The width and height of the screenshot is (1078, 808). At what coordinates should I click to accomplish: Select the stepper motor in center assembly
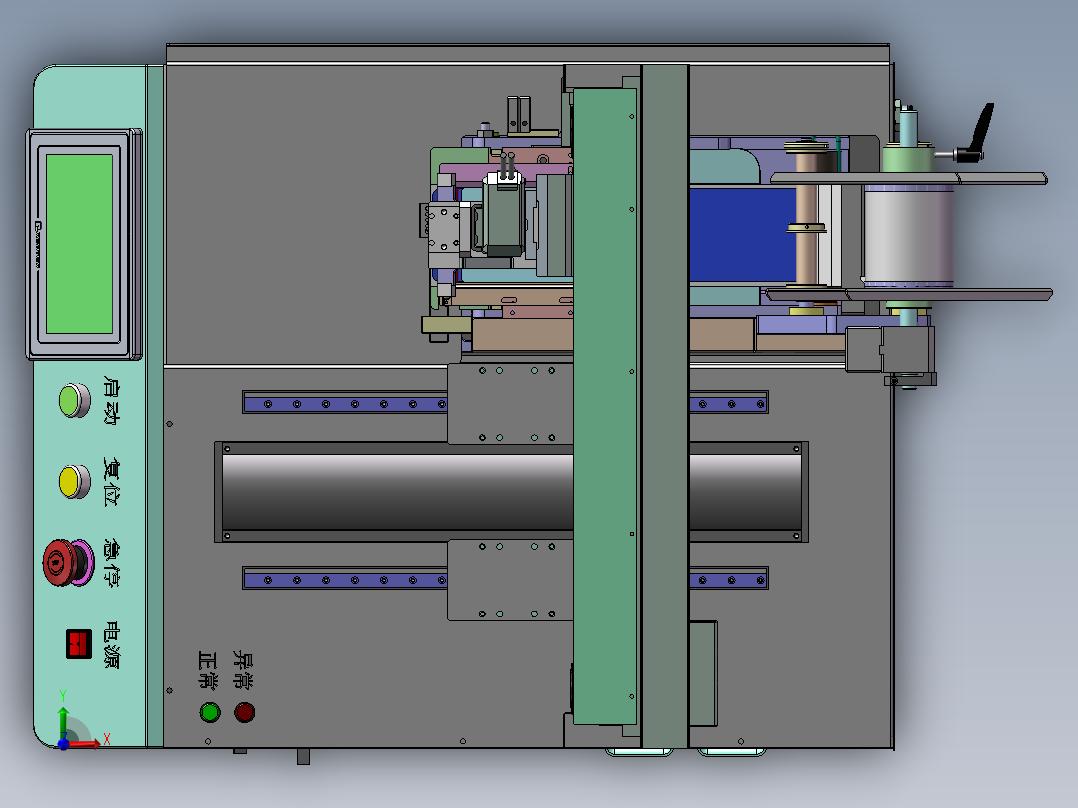[x=504, y=215]
